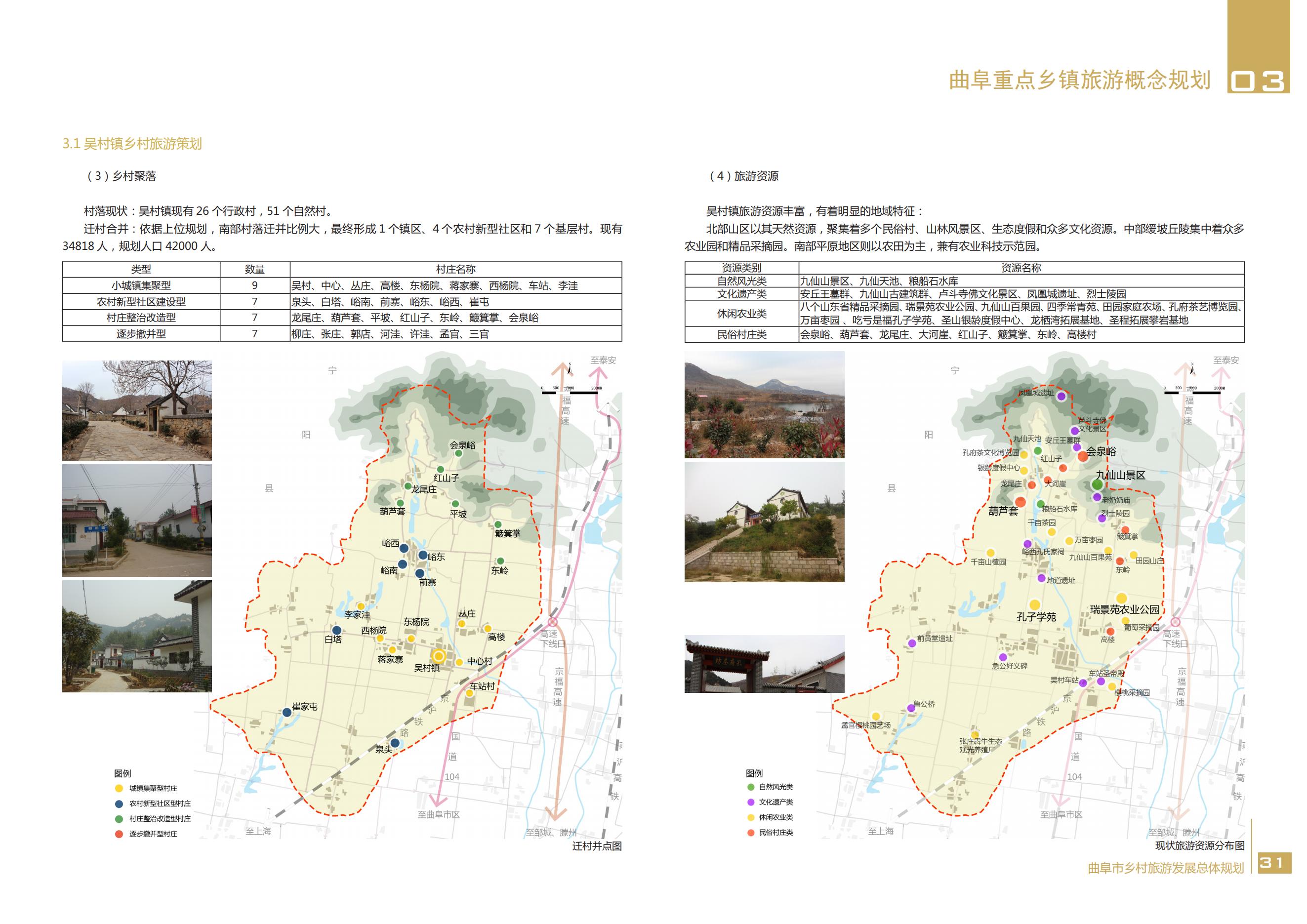Click purple legend dot for 文化遗产类
This screenshot has width=1307, height=924.
coord(751,802)
